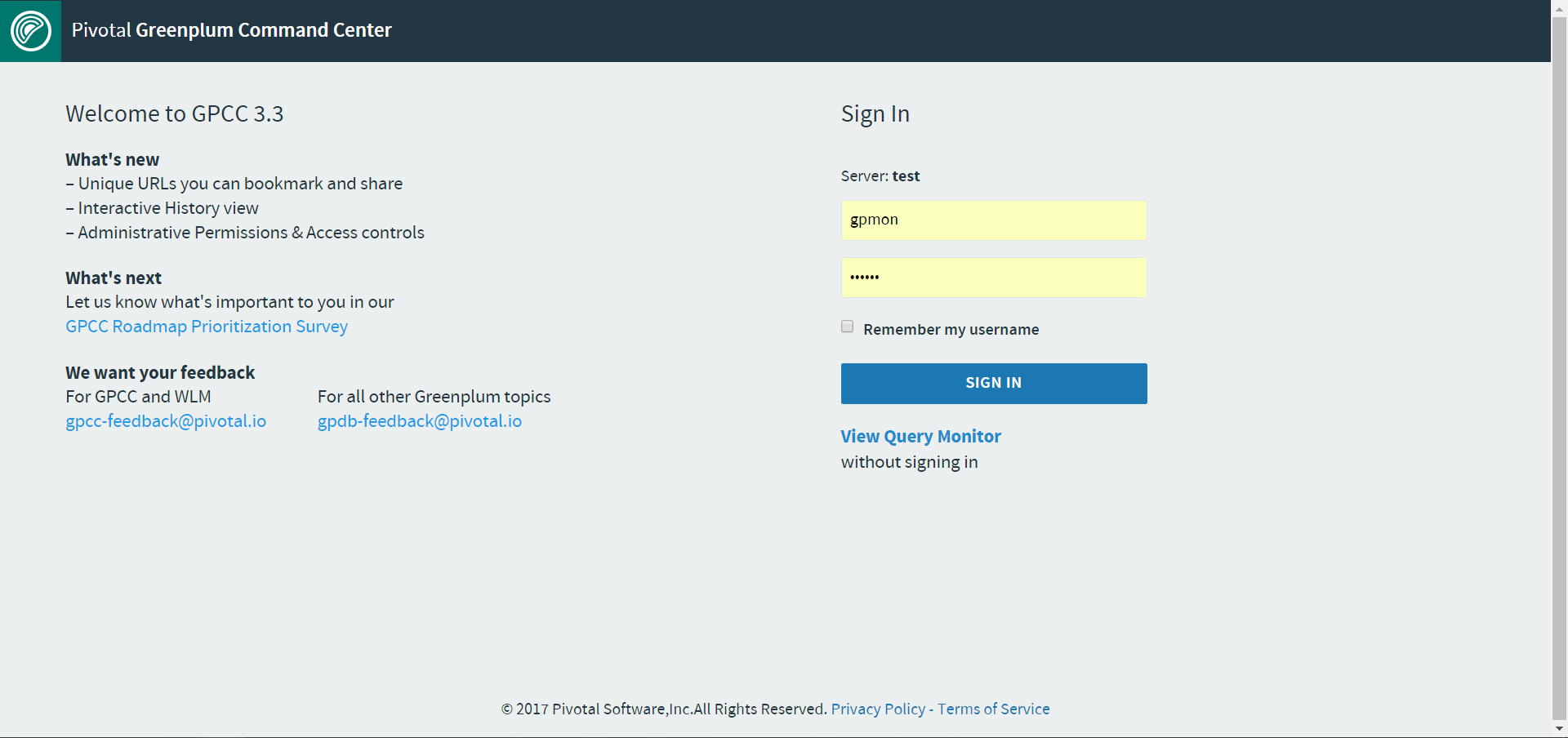This screenshot has width=1568, height=738.
Task: Open the View Query Monitor link
Action: pyautogui.click(x=920, y=437)
